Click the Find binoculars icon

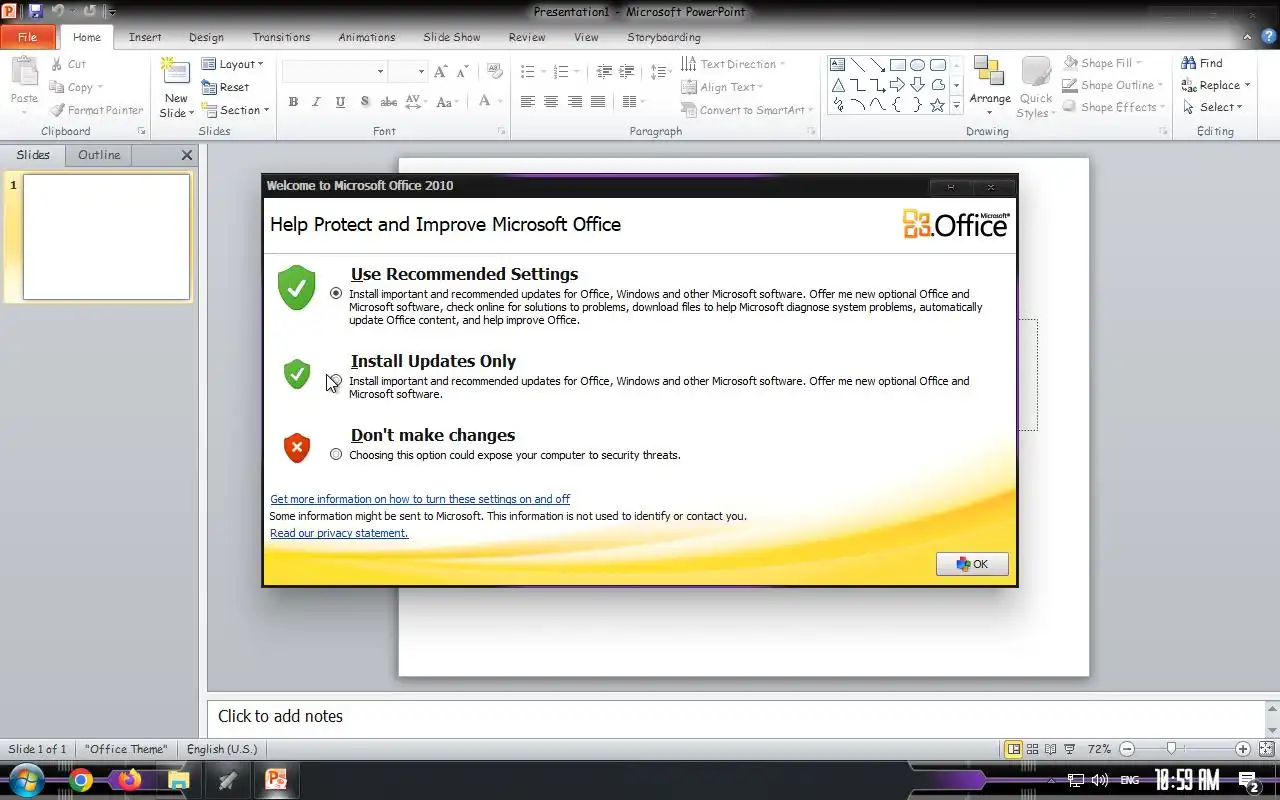[x=1189, y=63]
